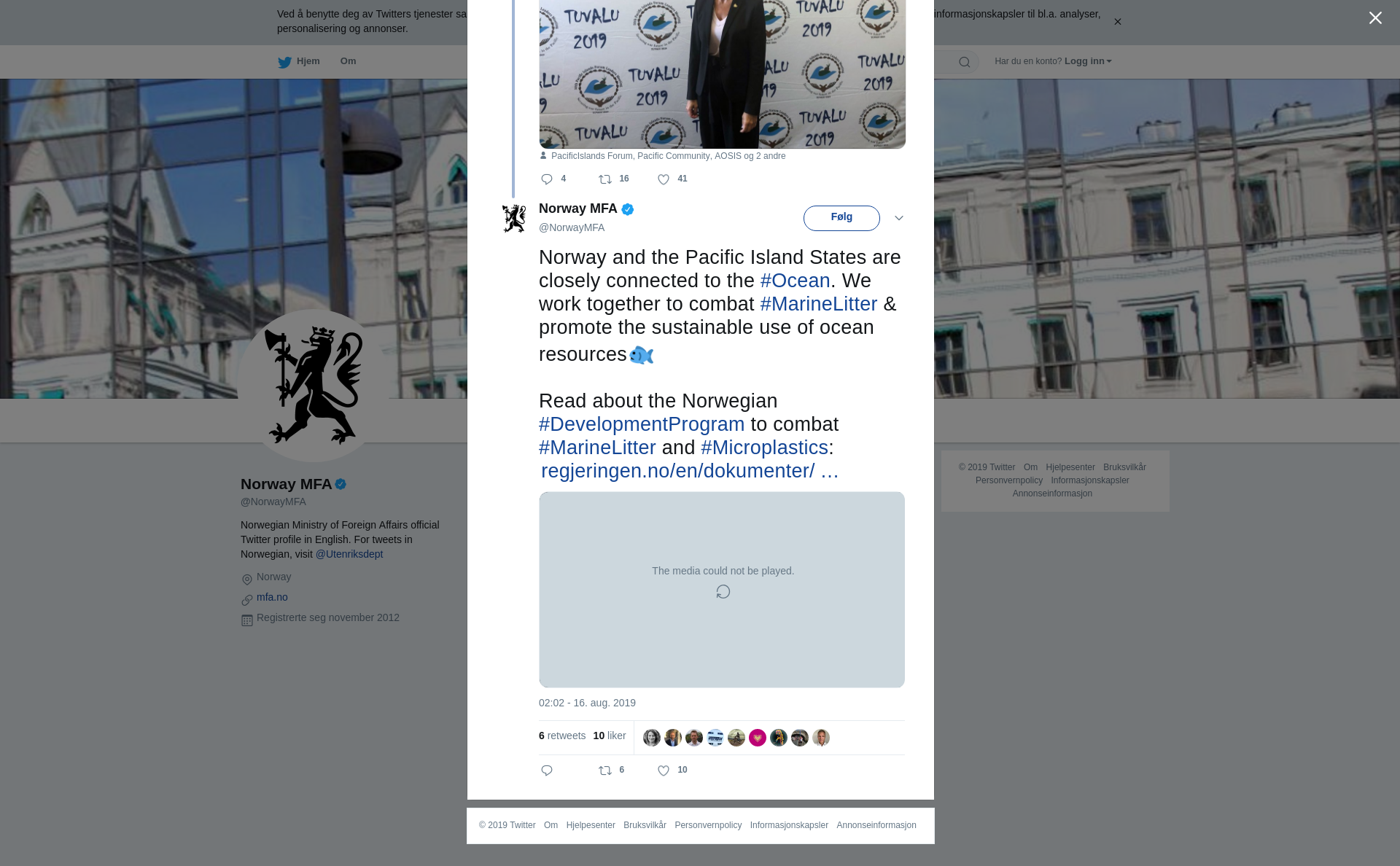Viewport: 1400px width, 866px height.
Task: Open the regjeringen.no document link
Action: click(688, 471)
